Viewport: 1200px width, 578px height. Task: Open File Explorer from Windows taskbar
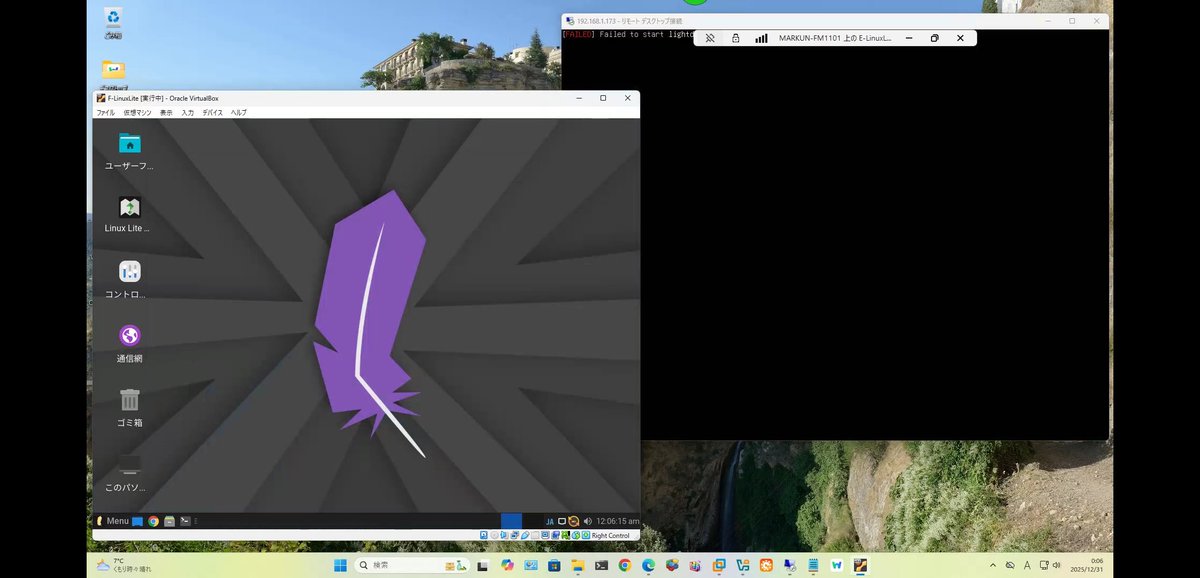pos(577,565)
